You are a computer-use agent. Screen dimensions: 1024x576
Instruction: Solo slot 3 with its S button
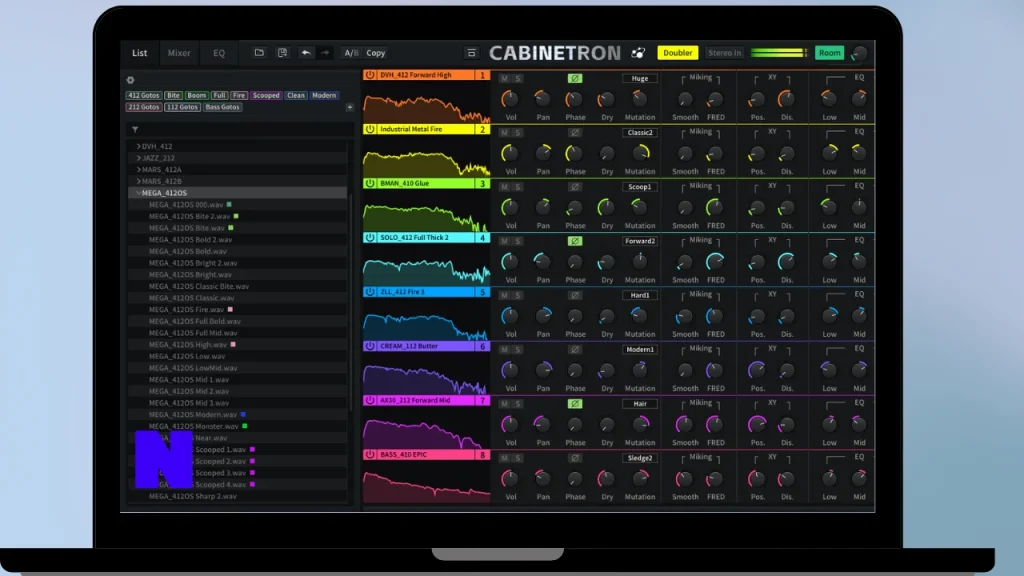[x=517, y=187]
